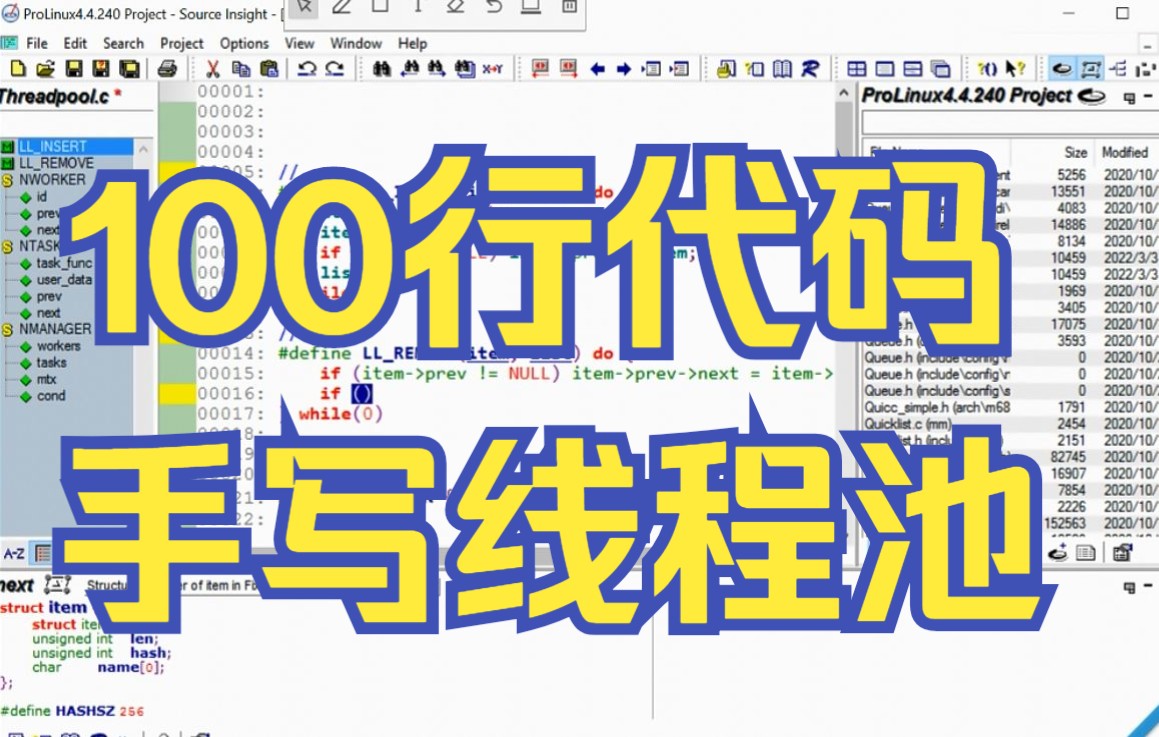Image resolution: width=1159 pixels, height=737 pixels.
Task: Sort project files by the Modified column header
Action: pos(1124,152)
